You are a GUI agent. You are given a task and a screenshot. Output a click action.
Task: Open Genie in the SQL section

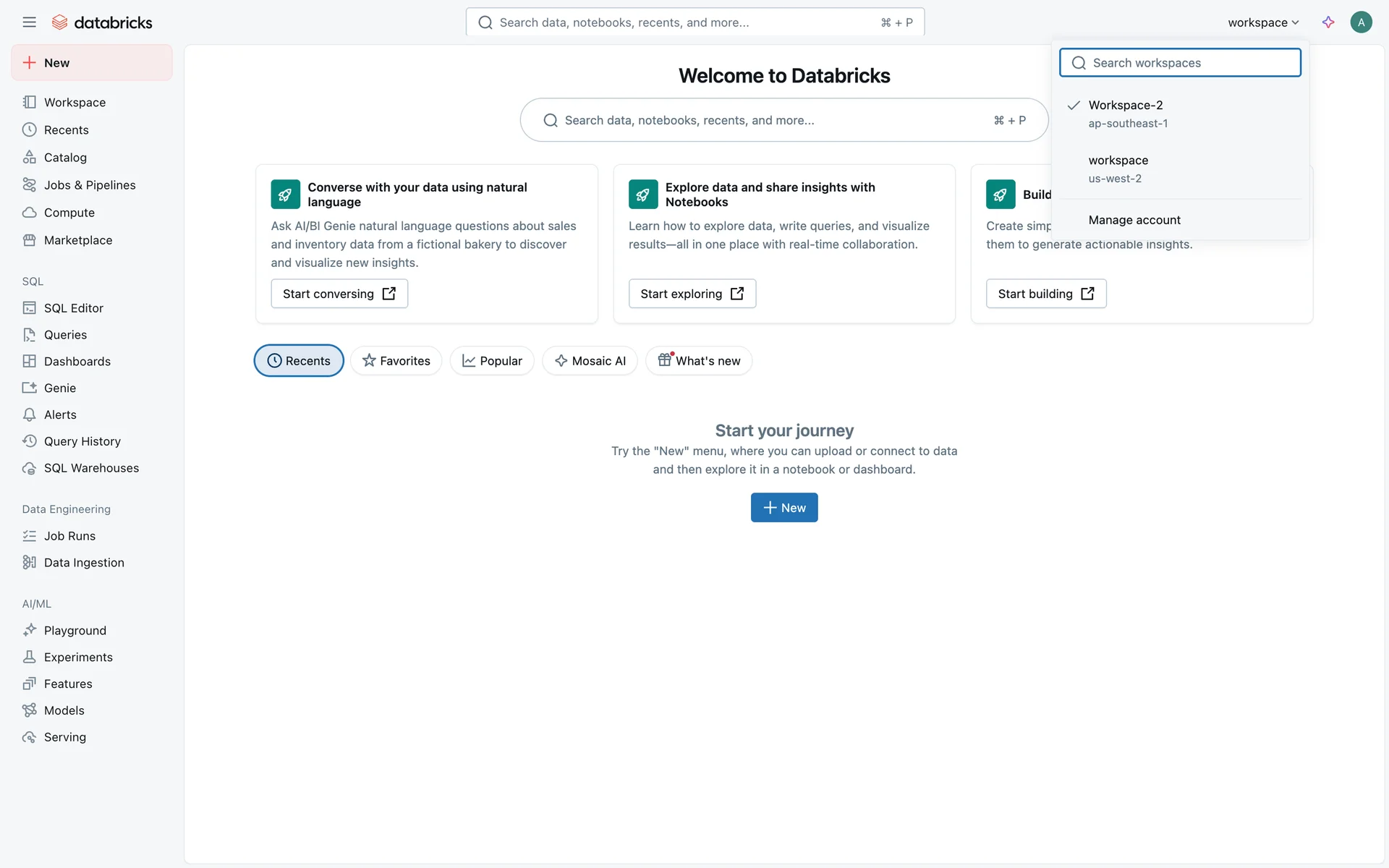coord(60,388)
